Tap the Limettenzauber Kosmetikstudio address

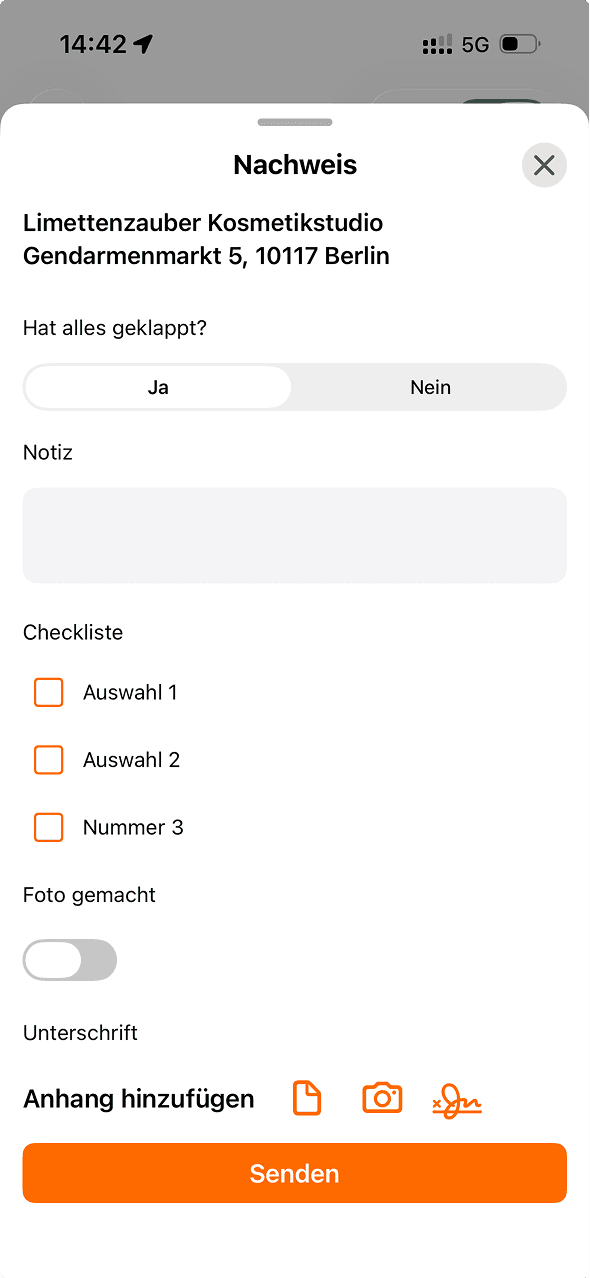tap(205, 239)
